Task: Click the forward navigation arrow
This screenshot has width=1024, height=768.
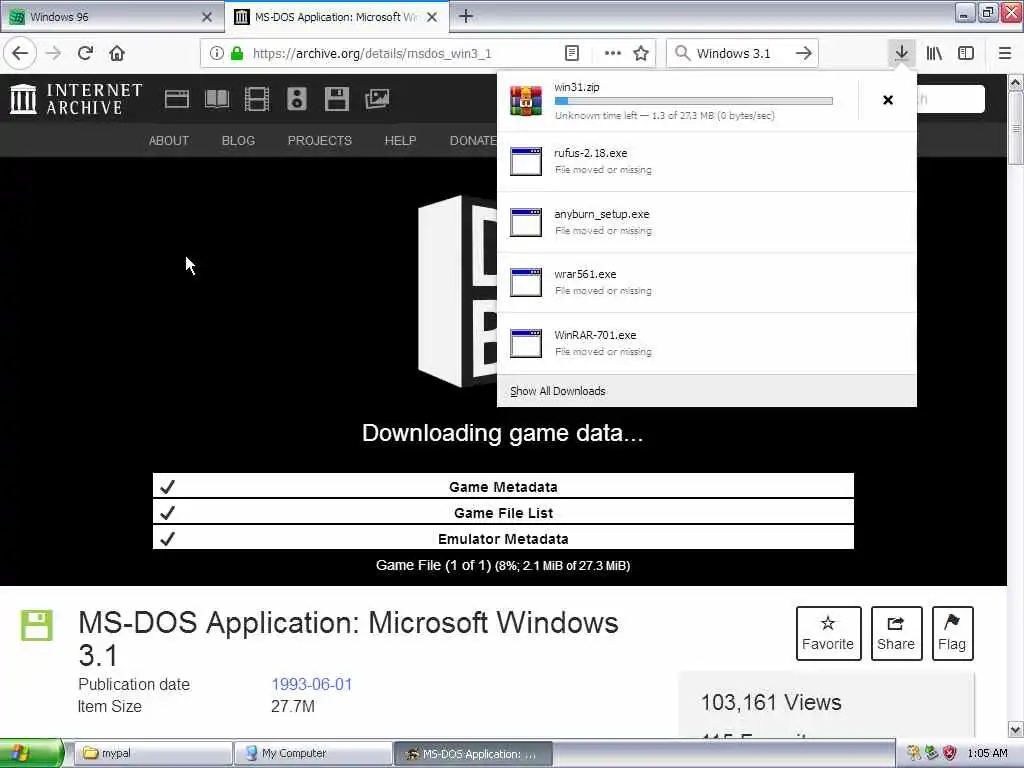Action: point(54,53)
